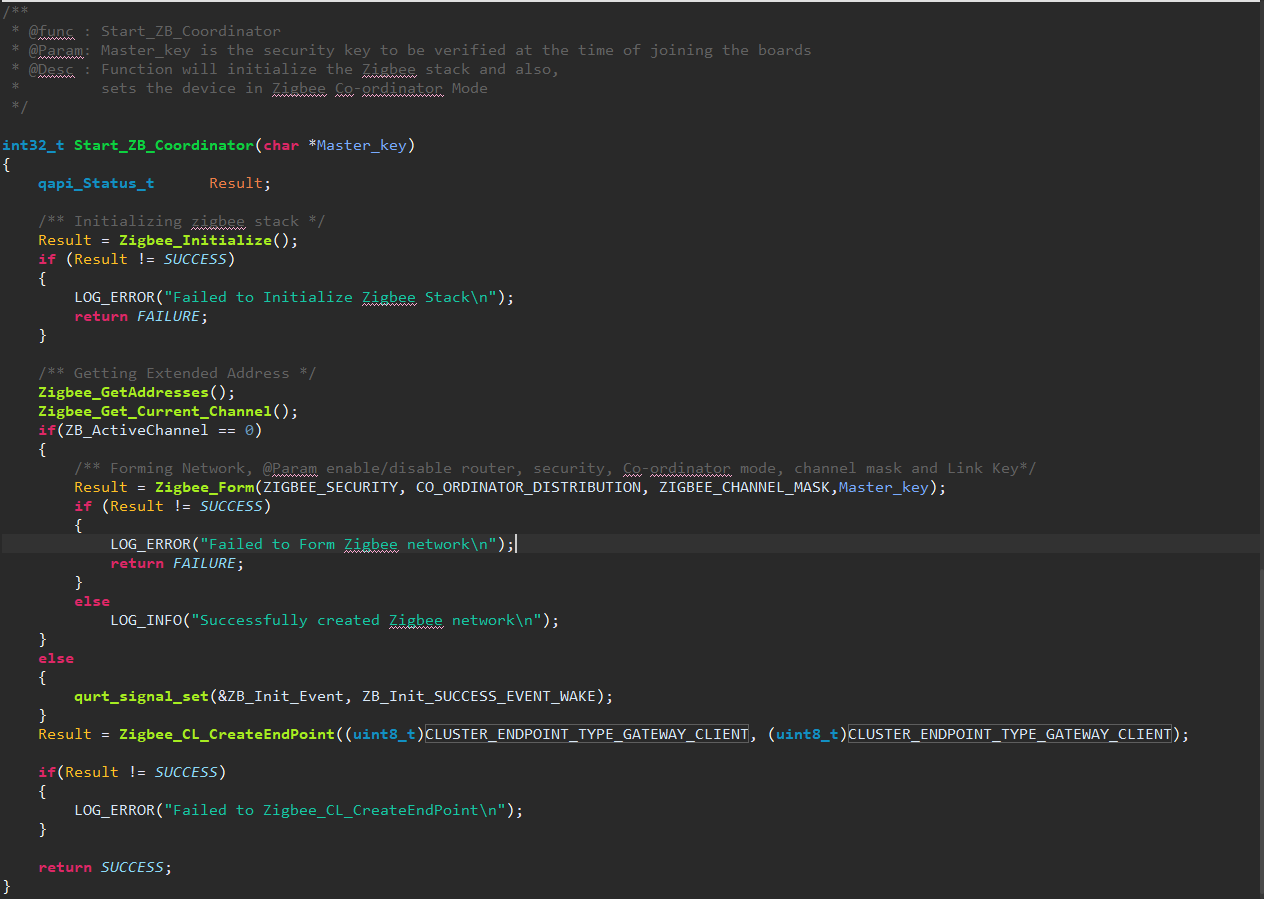Click the Zigbee_Get_Current_Channel function call
Screen dimensions: 1264x899
[x=154, y=411]
